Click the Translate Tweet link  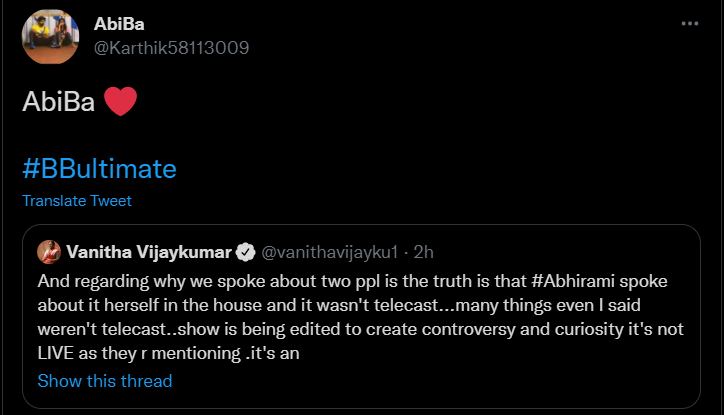coord(77,200)
